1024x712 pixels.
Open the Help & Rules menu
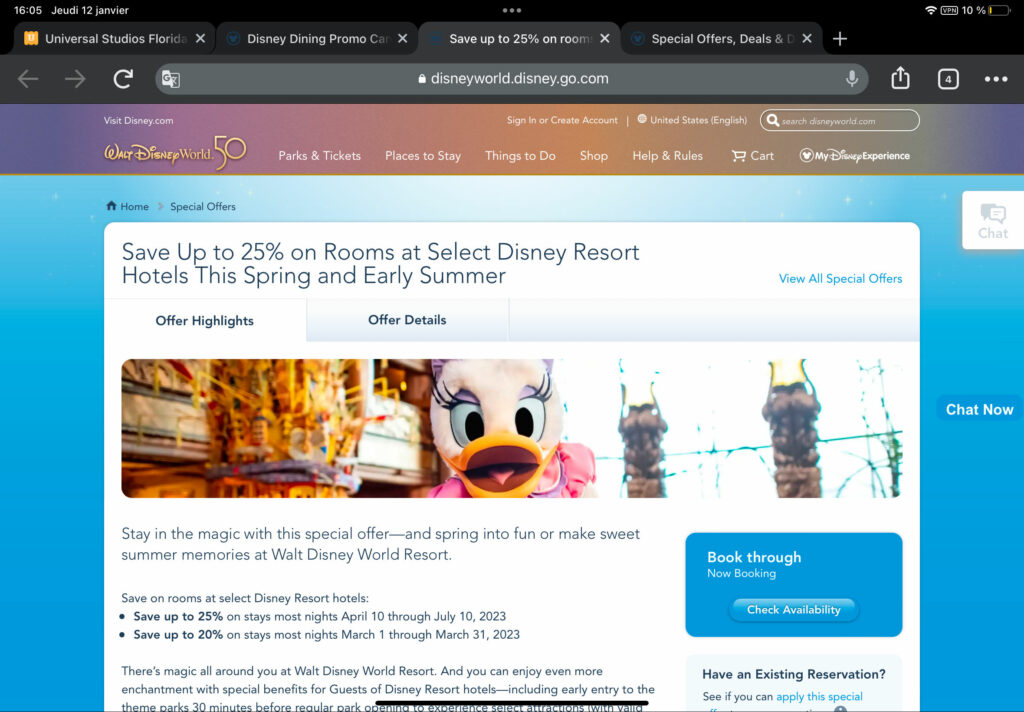point(667,155)
